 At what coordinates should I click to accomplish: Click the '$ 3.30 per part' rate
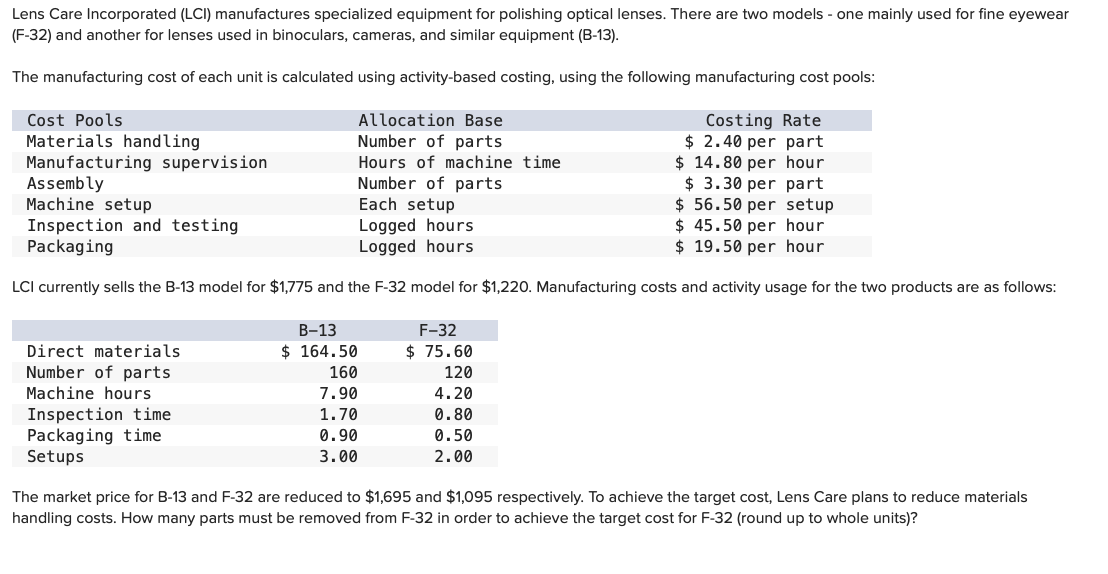[754, 184]
